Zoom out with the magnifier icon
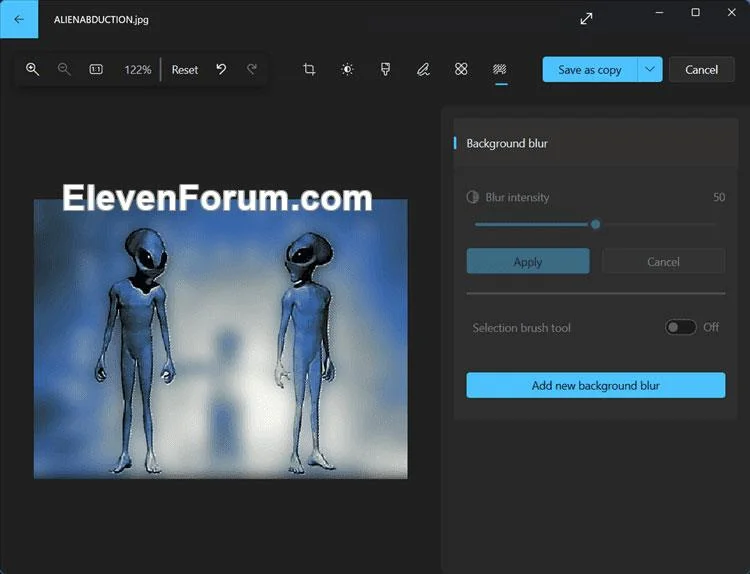This screenshot has height=574, width=750. click(x=64, y=69)
